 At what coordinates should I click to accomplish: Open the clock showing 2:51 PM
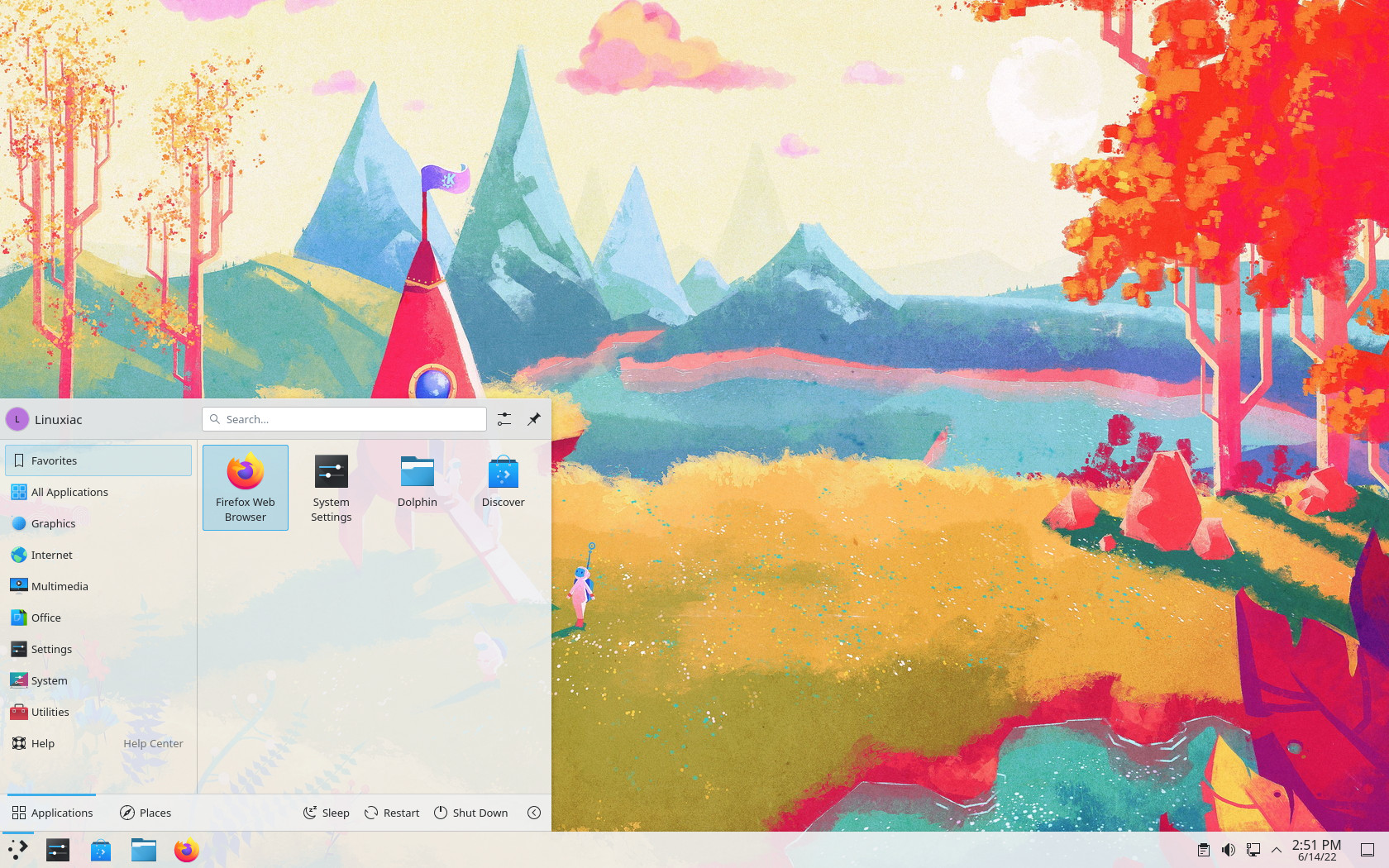tap(1317, 850)
